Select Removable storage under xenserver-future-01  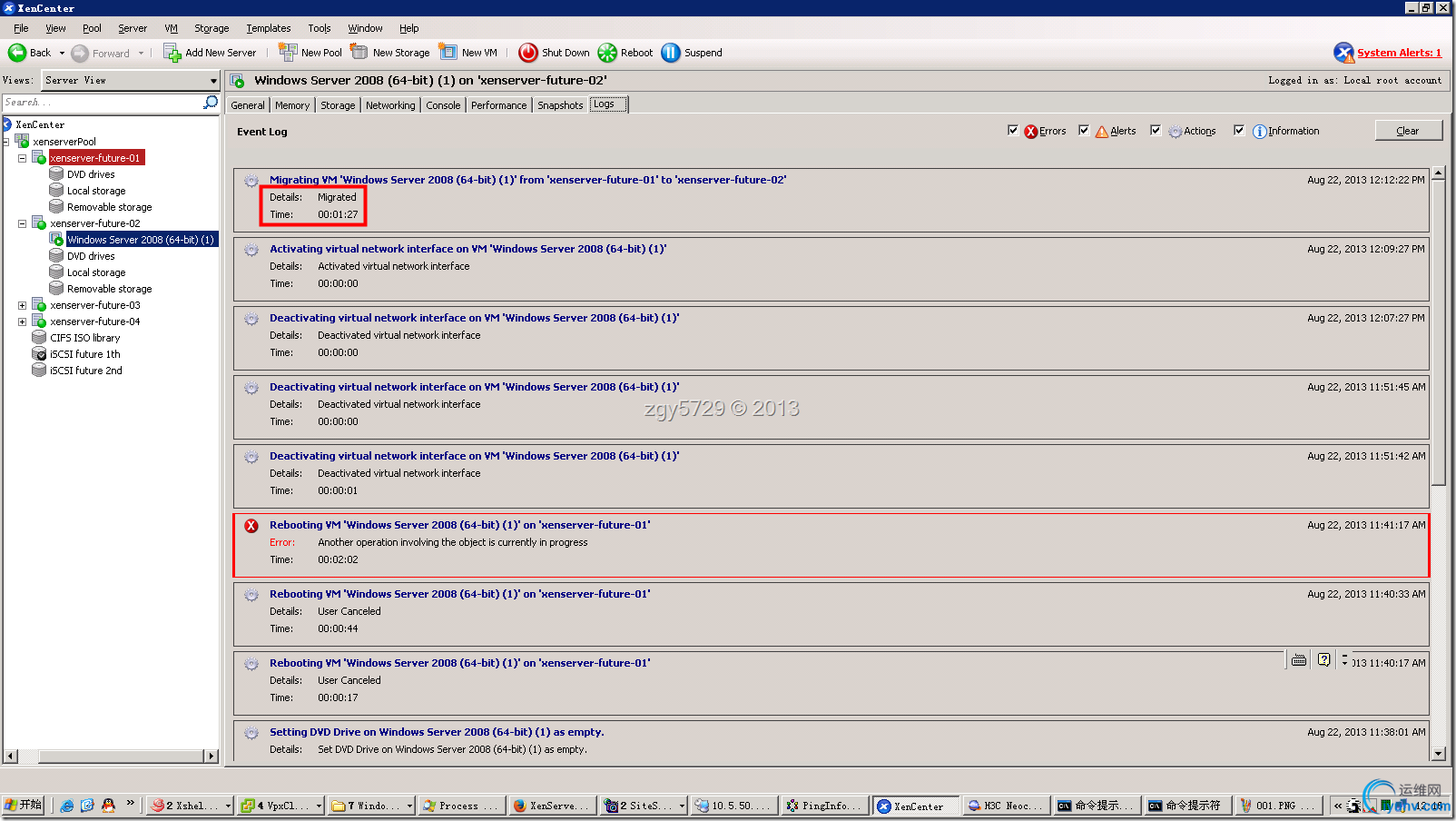click(109, 207)
